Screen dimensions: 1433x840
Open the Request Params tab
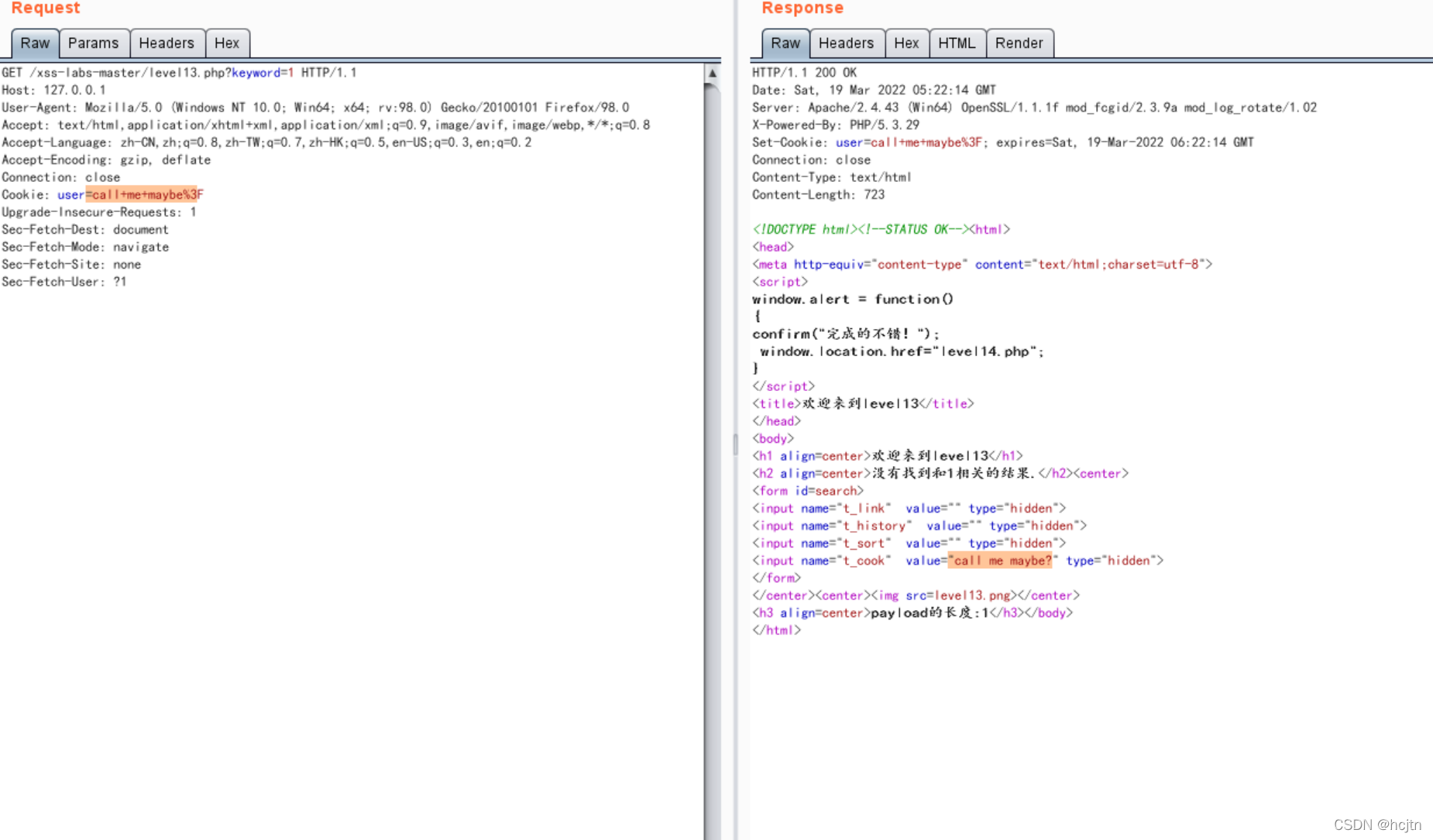(x=94, y=43)
